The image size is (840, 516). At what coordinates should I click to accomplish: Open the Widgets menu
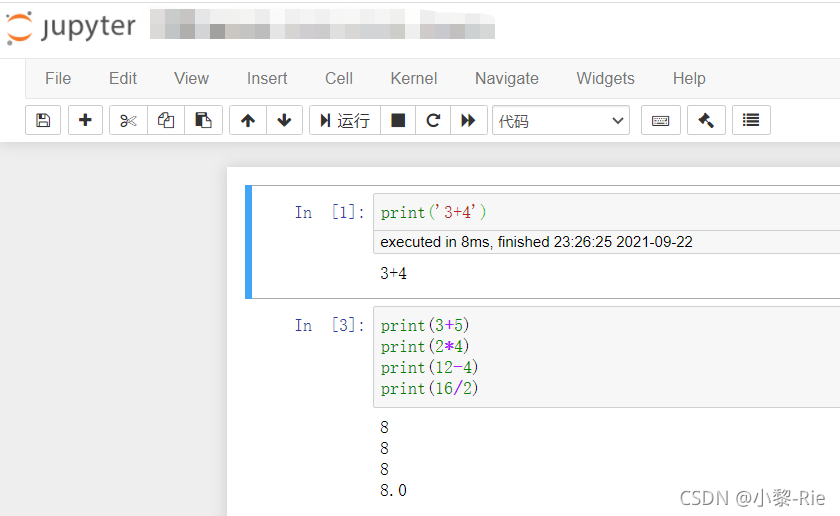point(605,78)
